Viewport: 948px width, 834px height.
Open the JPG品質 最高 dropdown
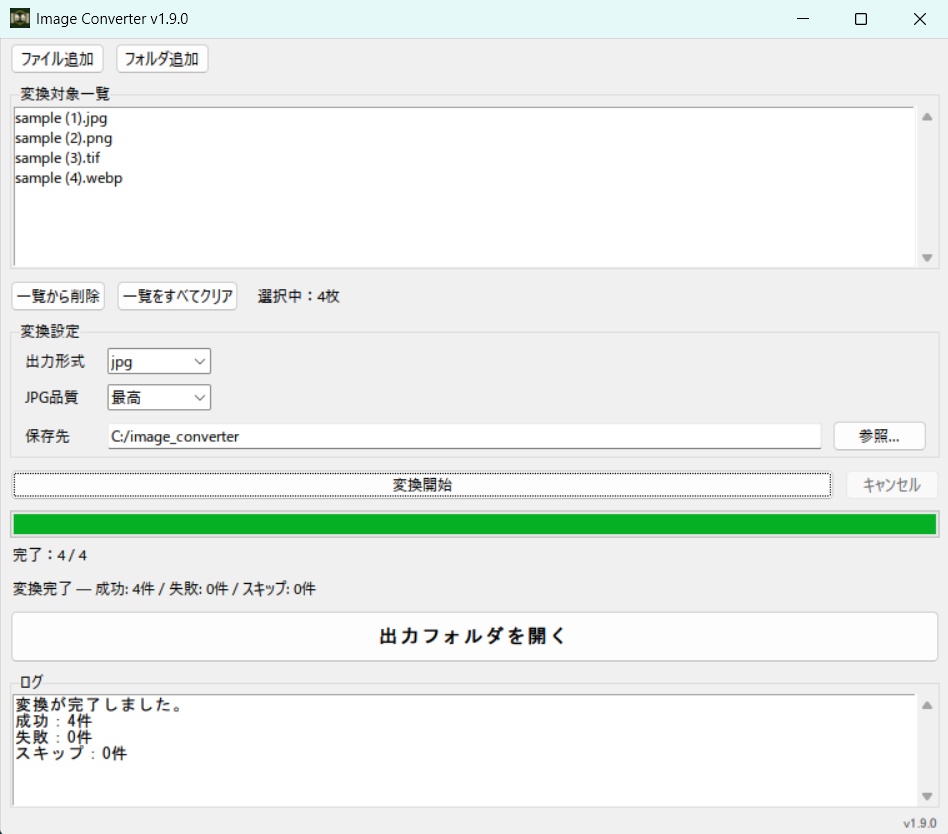point(159,397)
